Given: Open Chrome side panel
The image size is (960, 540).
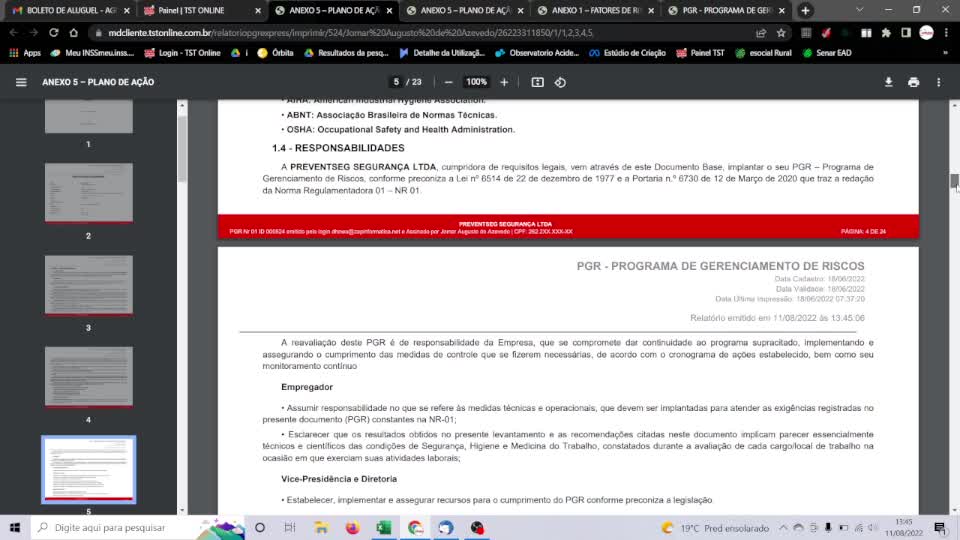Looking at the screenshot, I should click(906, 33).
